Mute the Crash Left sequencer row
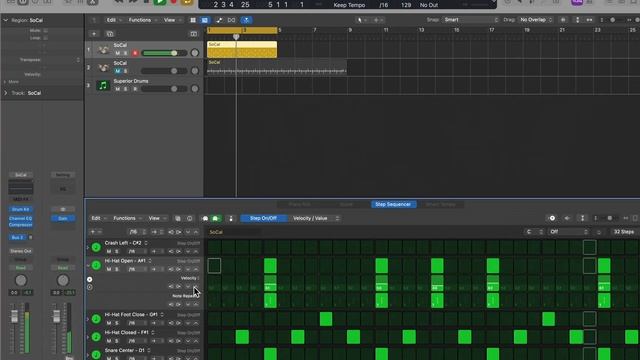This screenshot has width=640, height=360. 109,251
